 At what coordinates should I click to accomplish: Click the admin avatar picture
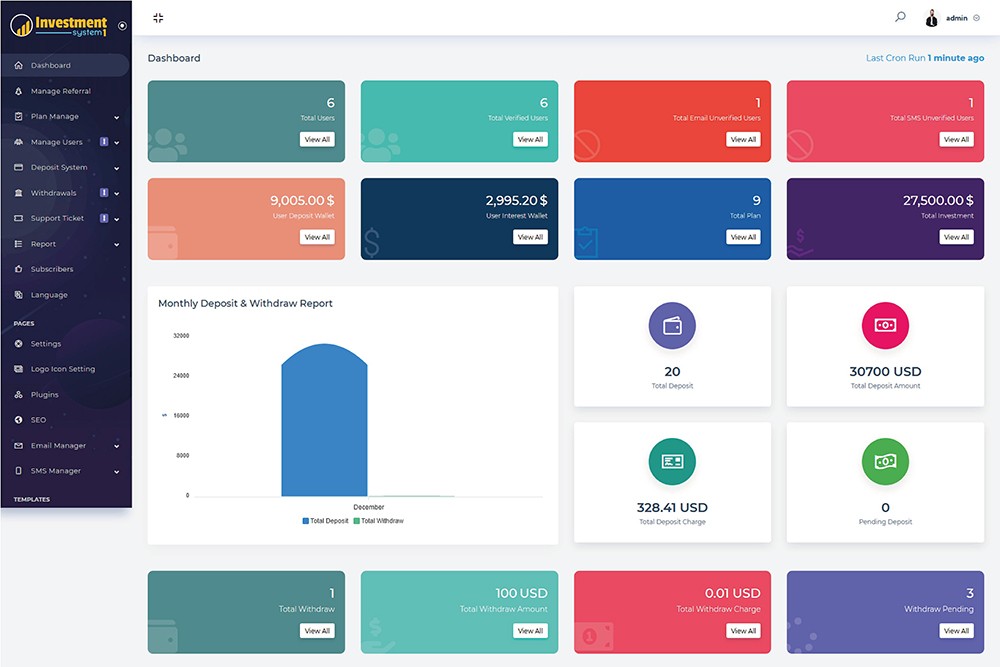coord(932,18)
